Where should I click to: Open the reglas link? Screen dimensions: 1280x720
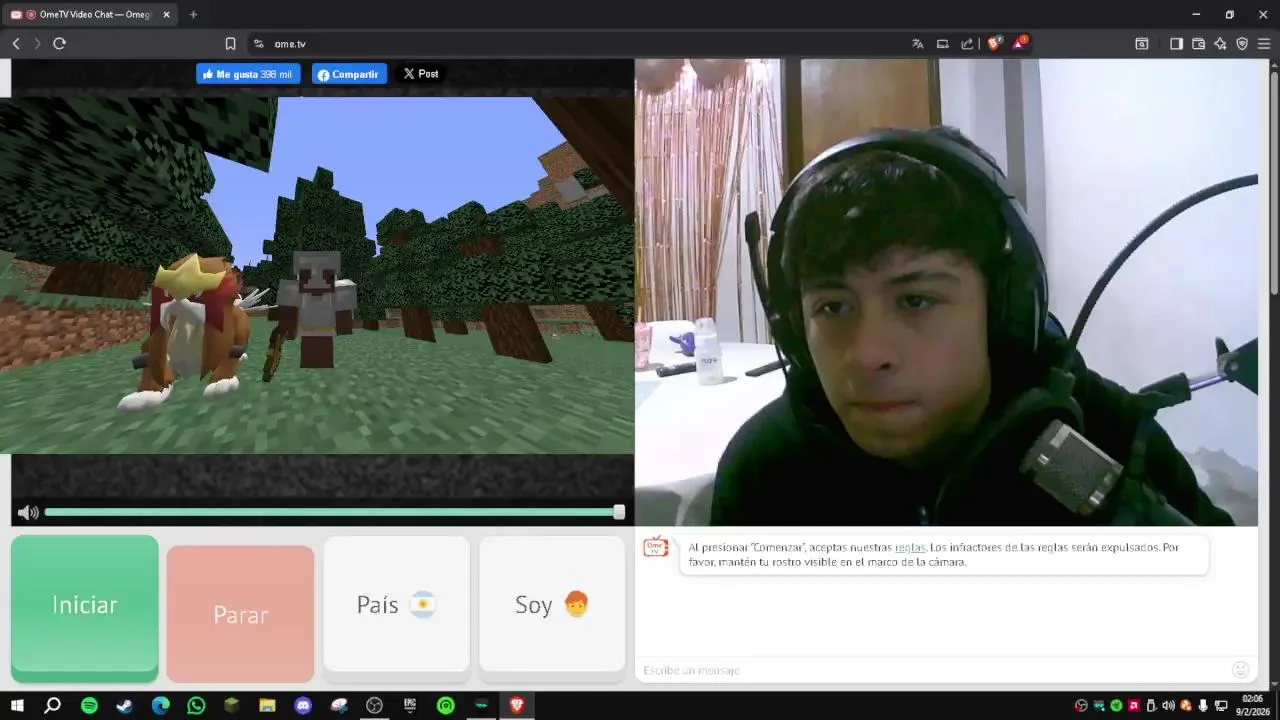tap(910, 548)
